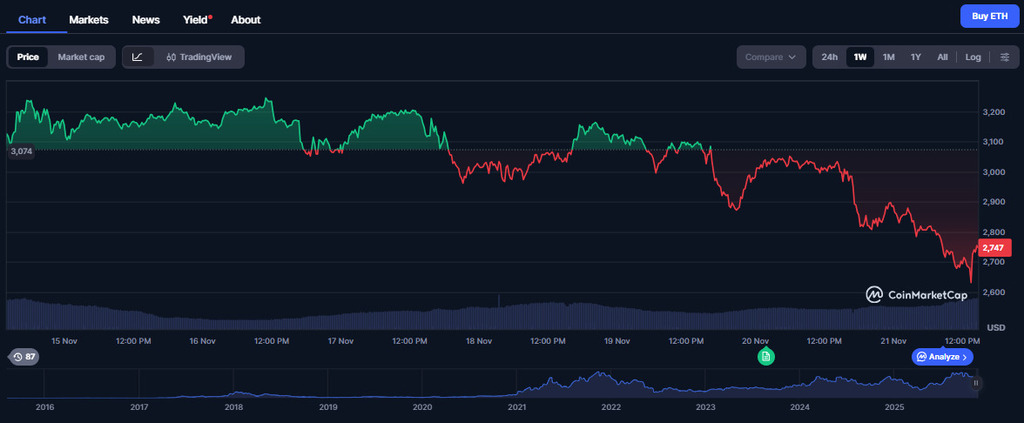Viewport: 1024px width, 423px height.
Task: Click the green news event marker
Action: click(x=765, y=356)
